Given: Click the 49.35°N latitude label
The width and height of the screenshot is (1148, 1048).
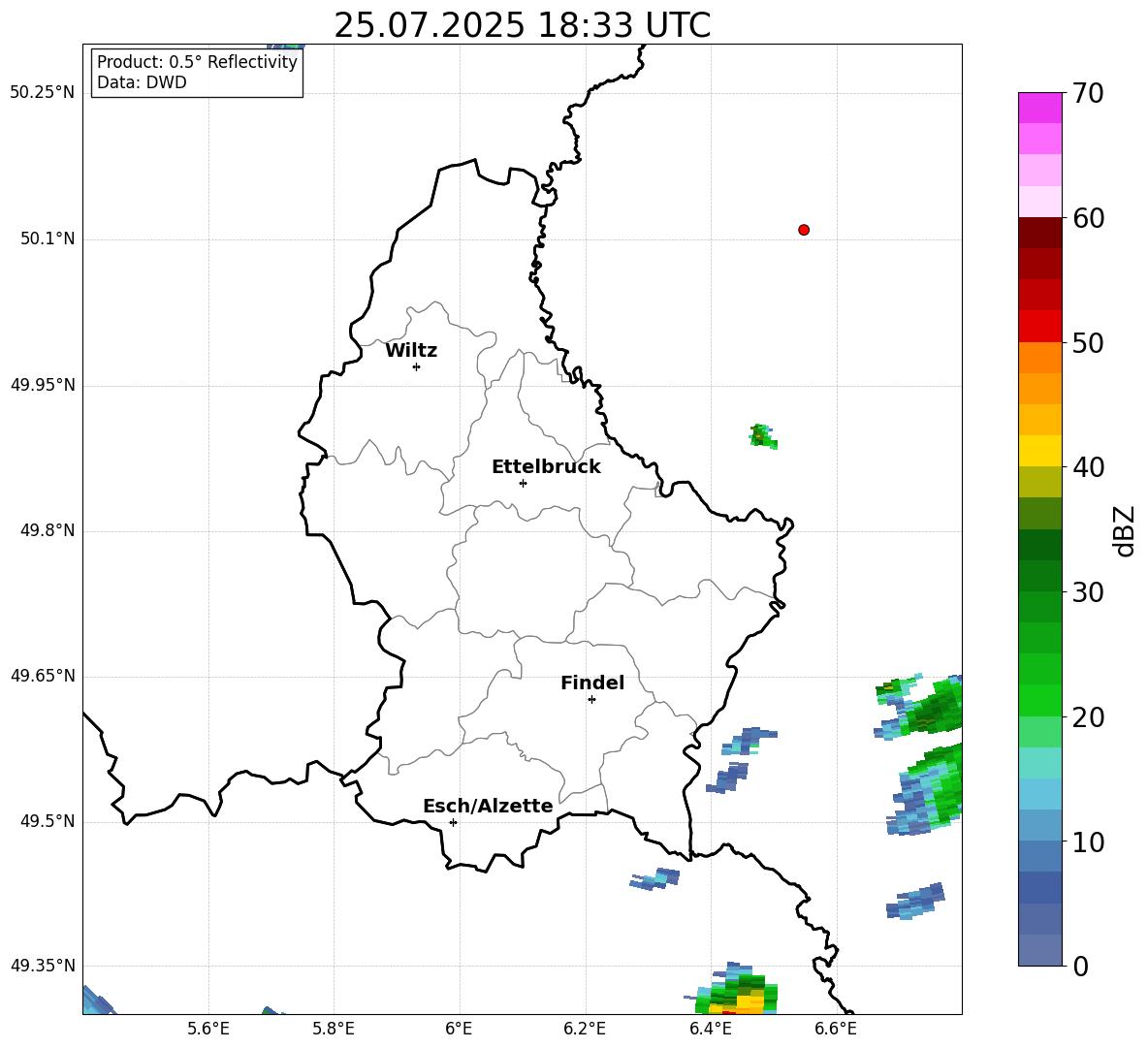Looking at the screenshot, I should point(43,966).
